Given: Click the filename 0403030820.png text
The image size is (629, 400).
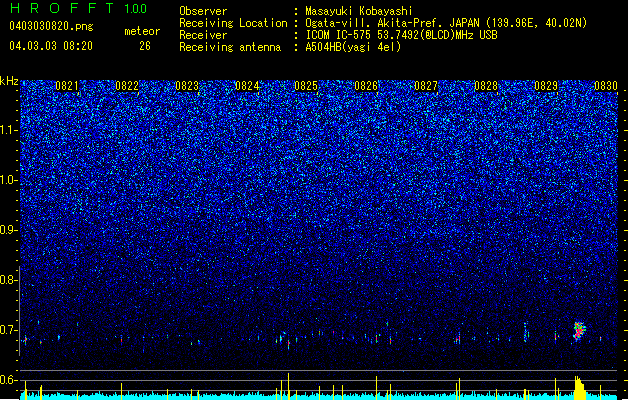Looking at the screenshot, I should tap(51, 26).
